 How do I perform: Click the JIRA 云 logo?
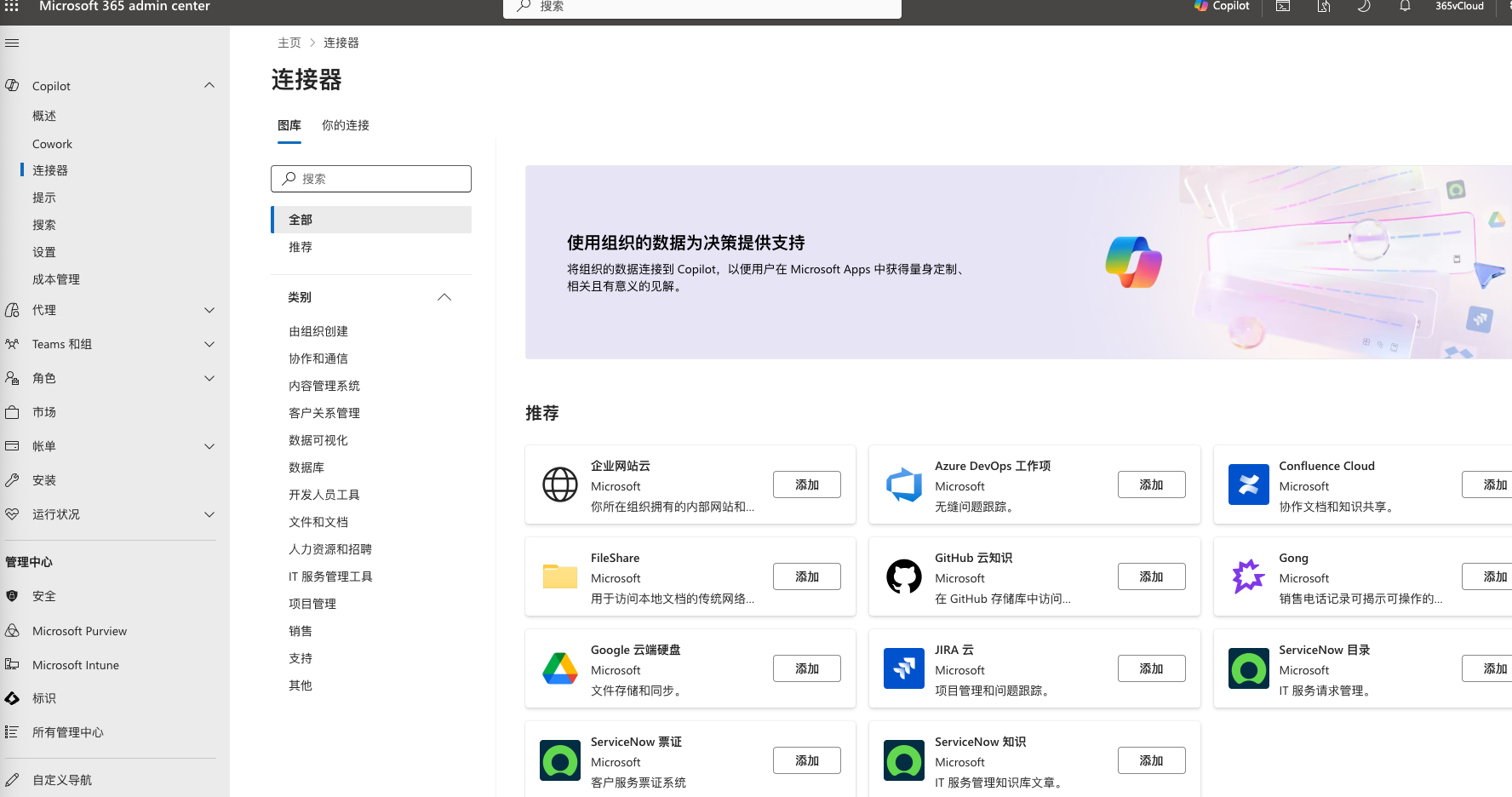point(904,668)
